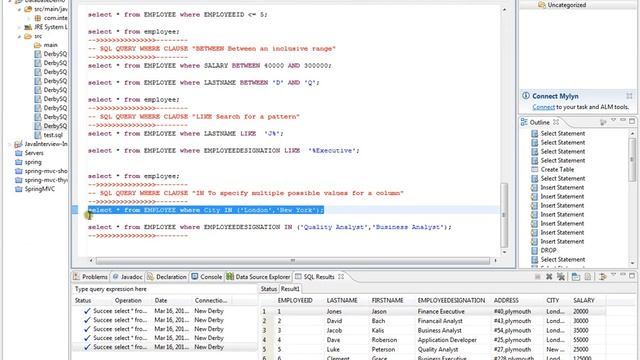The width and height of the screenshot is (640, 360).
Task: Maximize the SQL Results panel
Action: click(632, 276)
